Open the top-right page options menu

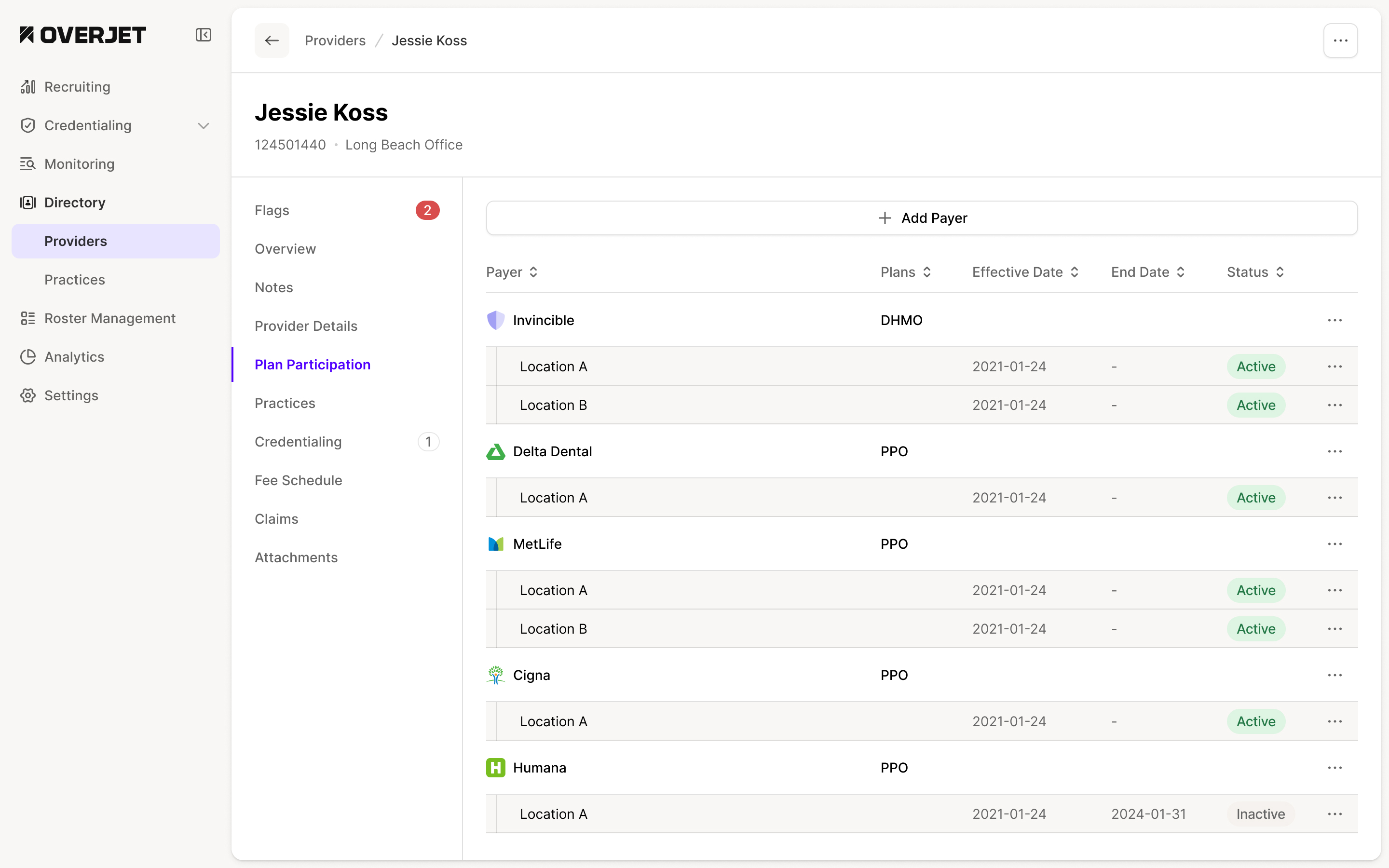click(x=1340, y=41)
